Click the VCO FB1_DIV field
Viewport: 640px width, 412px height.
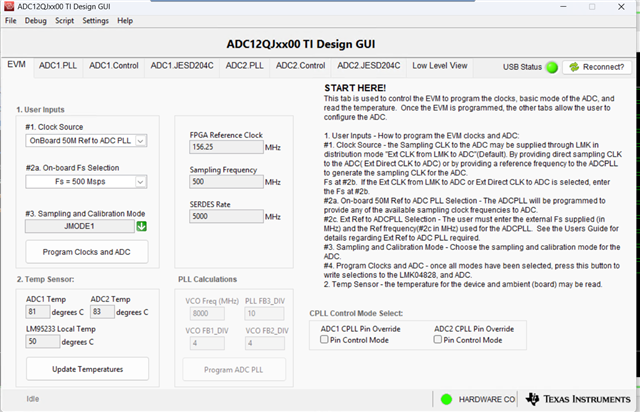207,343
